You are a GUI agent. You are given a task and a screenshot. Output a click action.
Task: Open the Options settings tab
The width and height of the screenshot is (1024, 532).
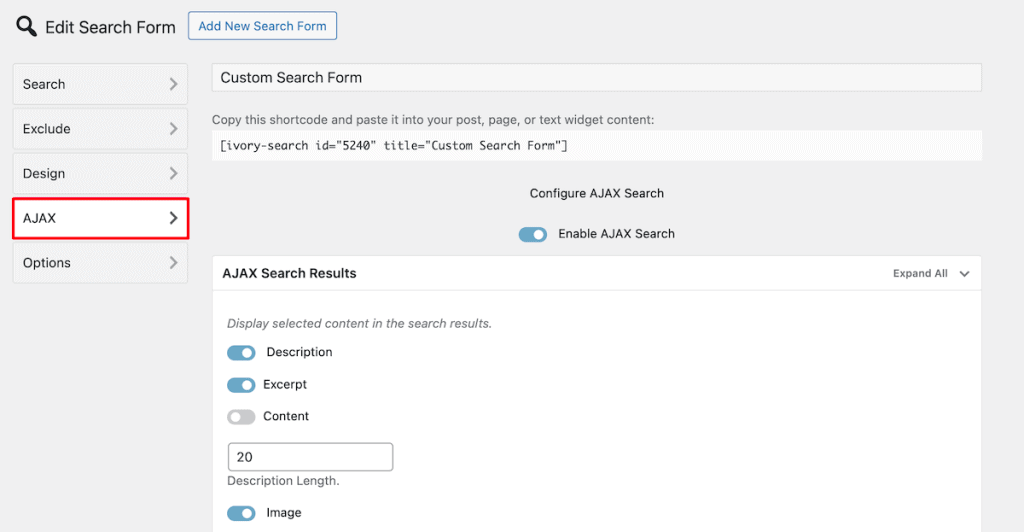pos(100,262)
